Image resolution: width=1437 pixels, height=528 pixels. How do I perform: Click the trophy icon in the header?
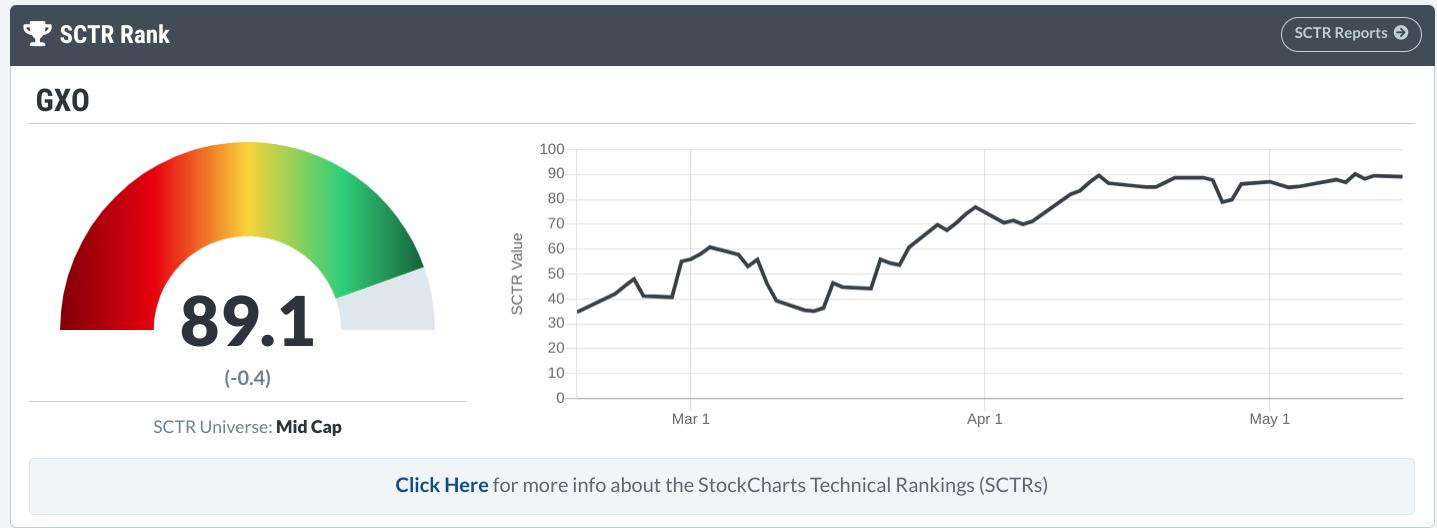tap(37, 34)
